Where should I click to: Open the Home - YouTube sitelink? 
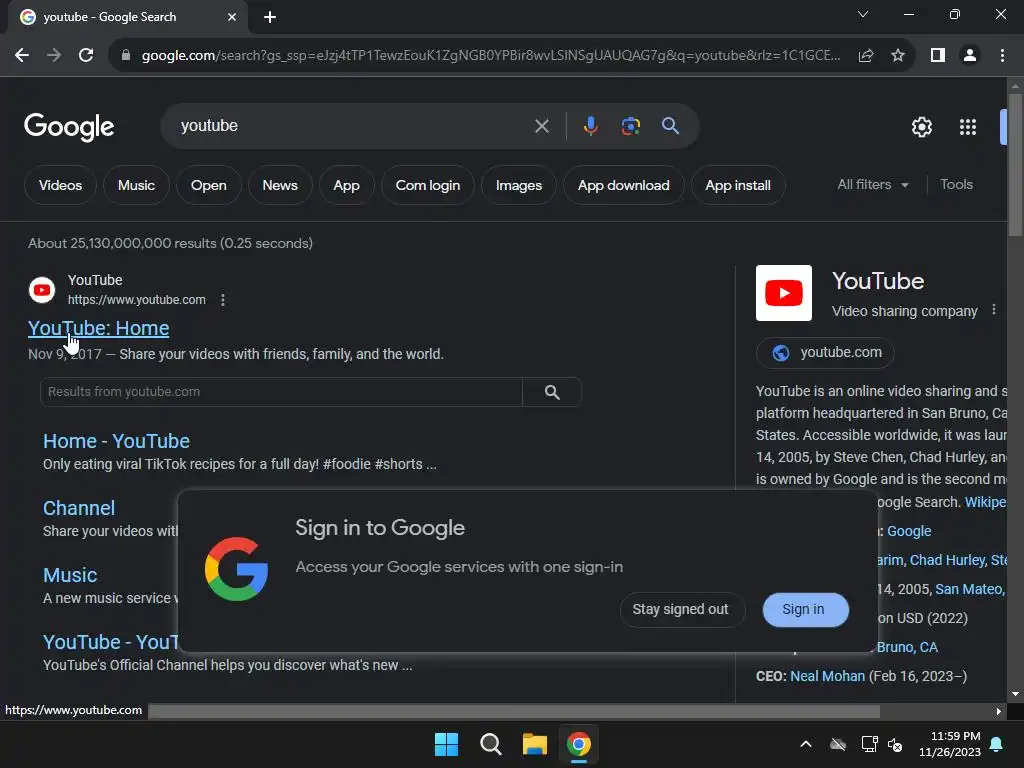(x=116, y=441)
